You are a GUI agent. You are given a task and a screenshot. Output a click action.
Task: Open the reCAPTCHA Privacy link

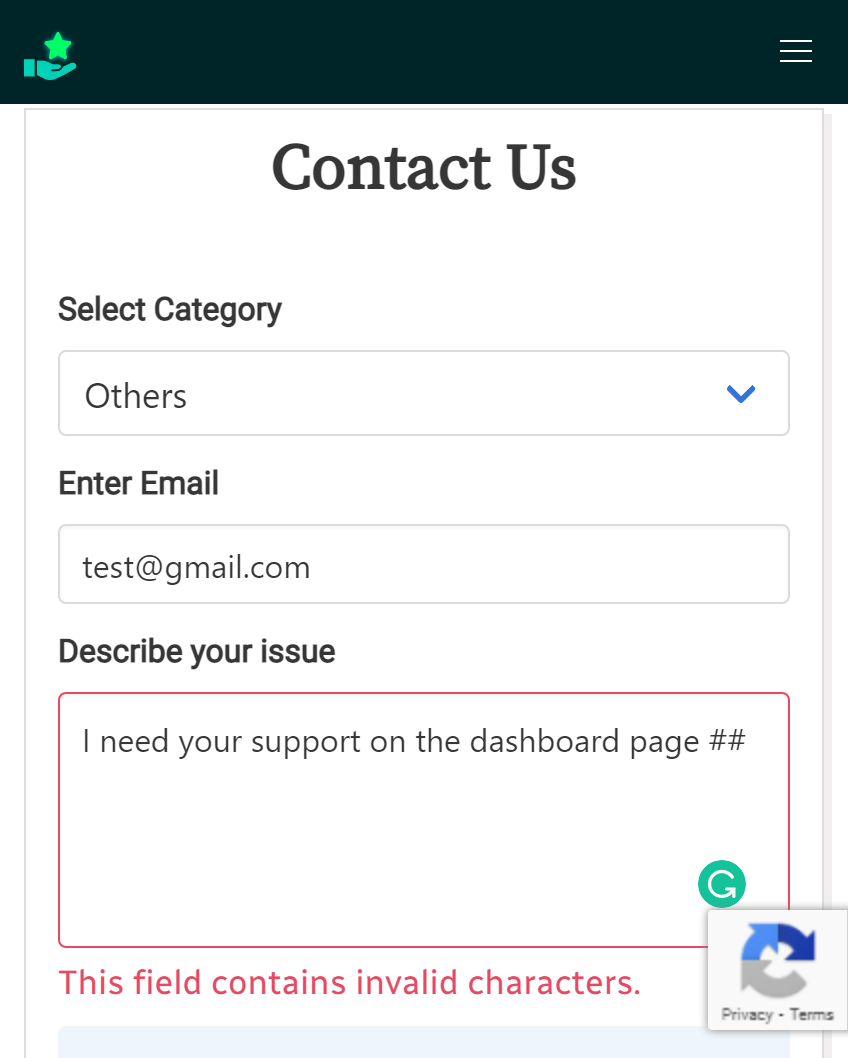coord(746,1014)
